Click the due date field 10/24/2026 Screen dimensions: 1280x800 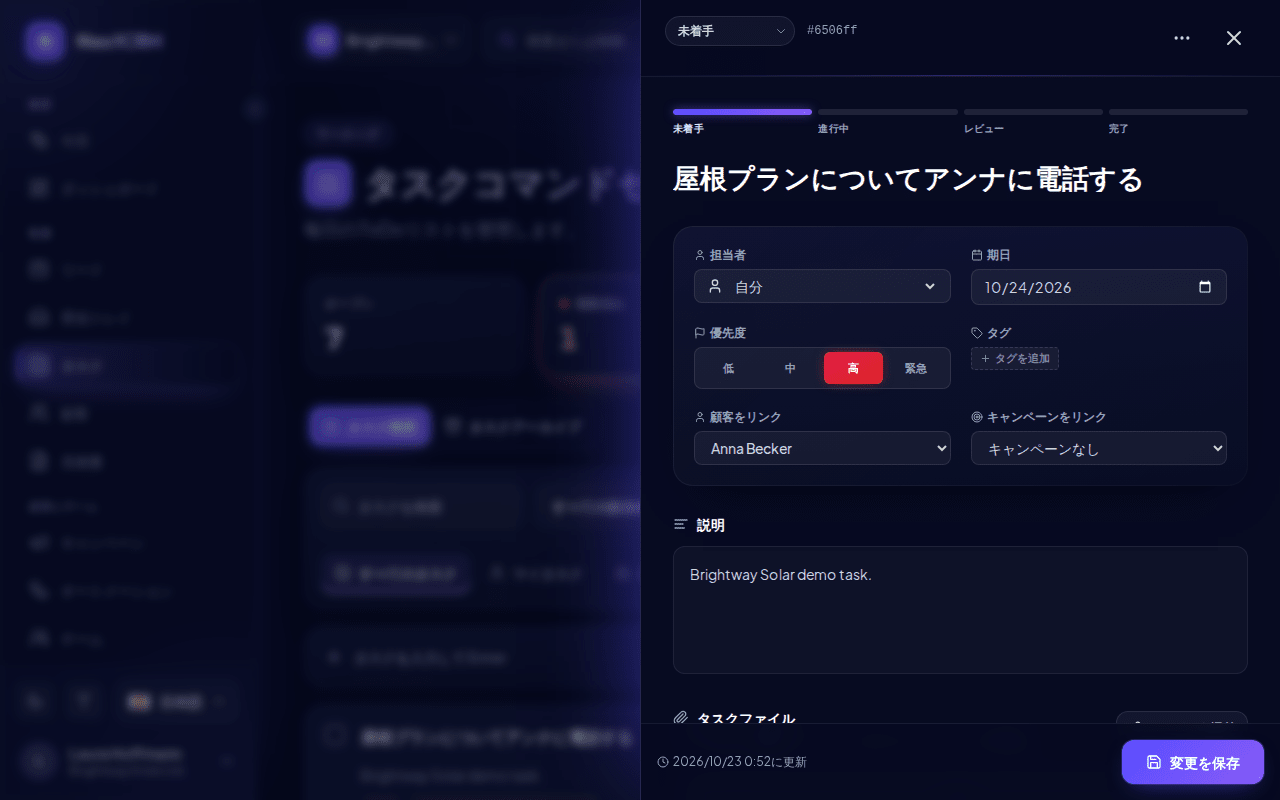pos(1099,287)
